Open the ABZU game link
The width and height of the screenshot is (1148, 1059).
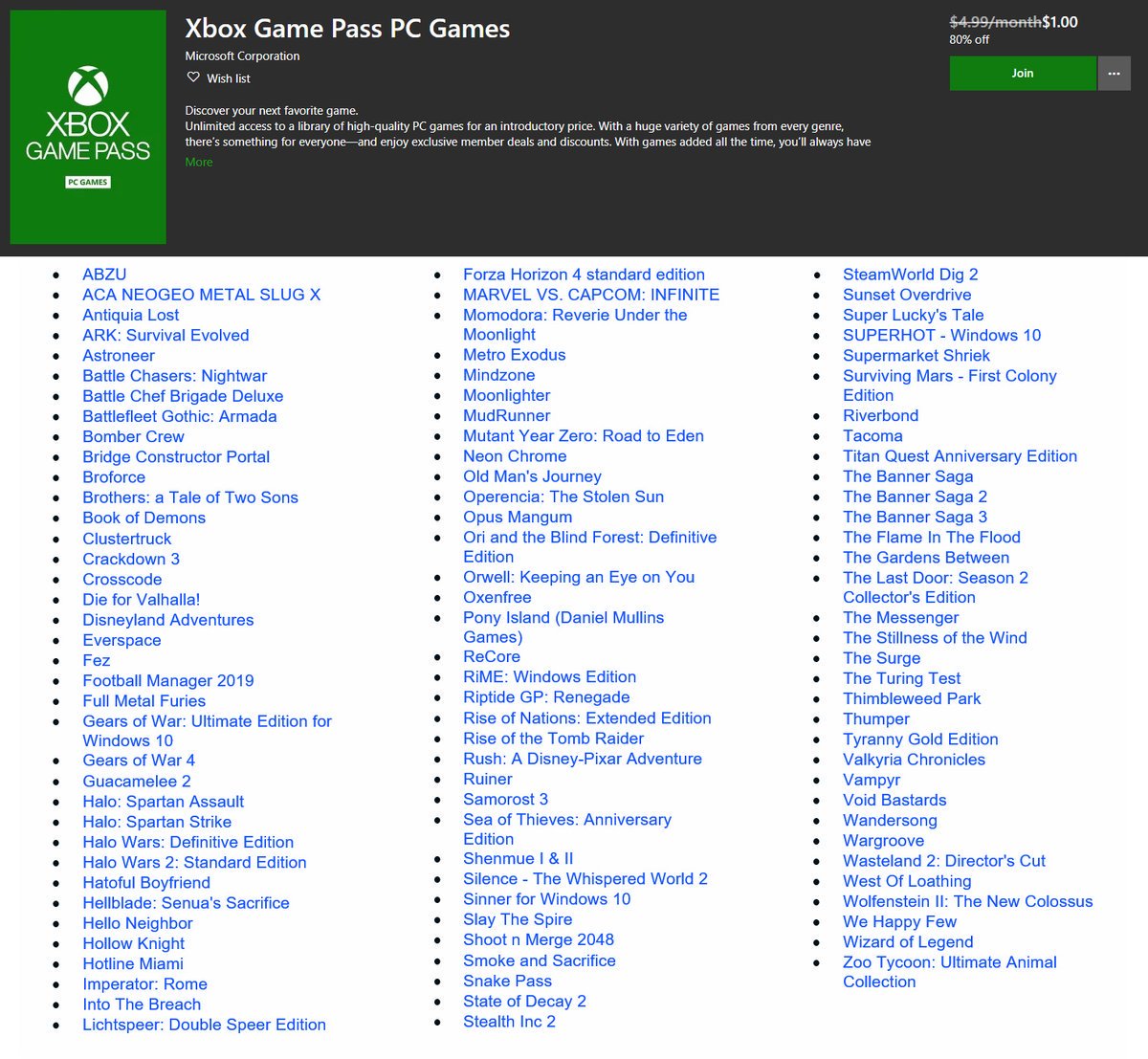click(x=104, y=275)
